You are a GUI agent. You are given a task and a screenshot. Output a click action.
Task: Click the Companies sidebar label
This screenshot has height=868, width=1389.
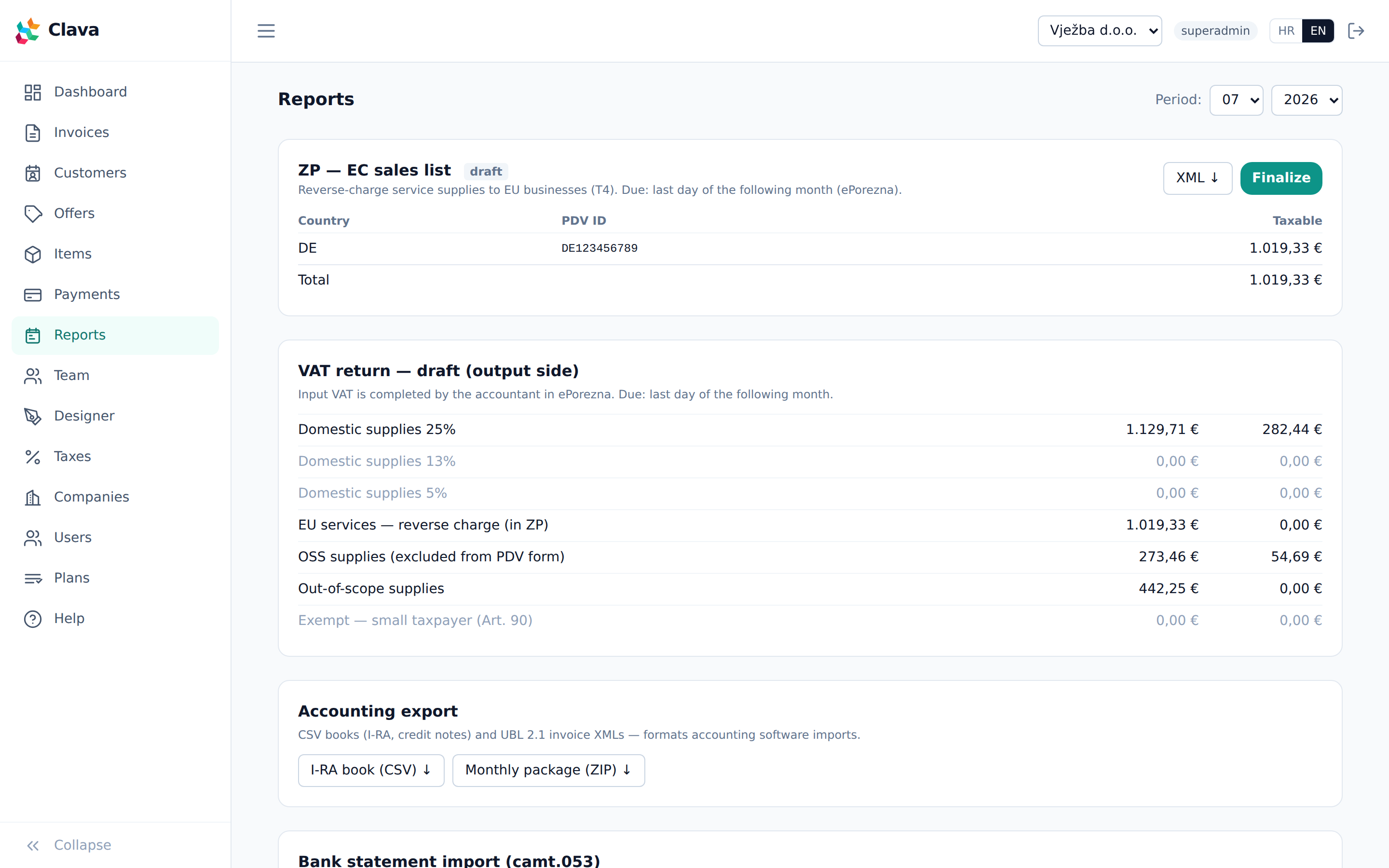(x=91, y=497)
